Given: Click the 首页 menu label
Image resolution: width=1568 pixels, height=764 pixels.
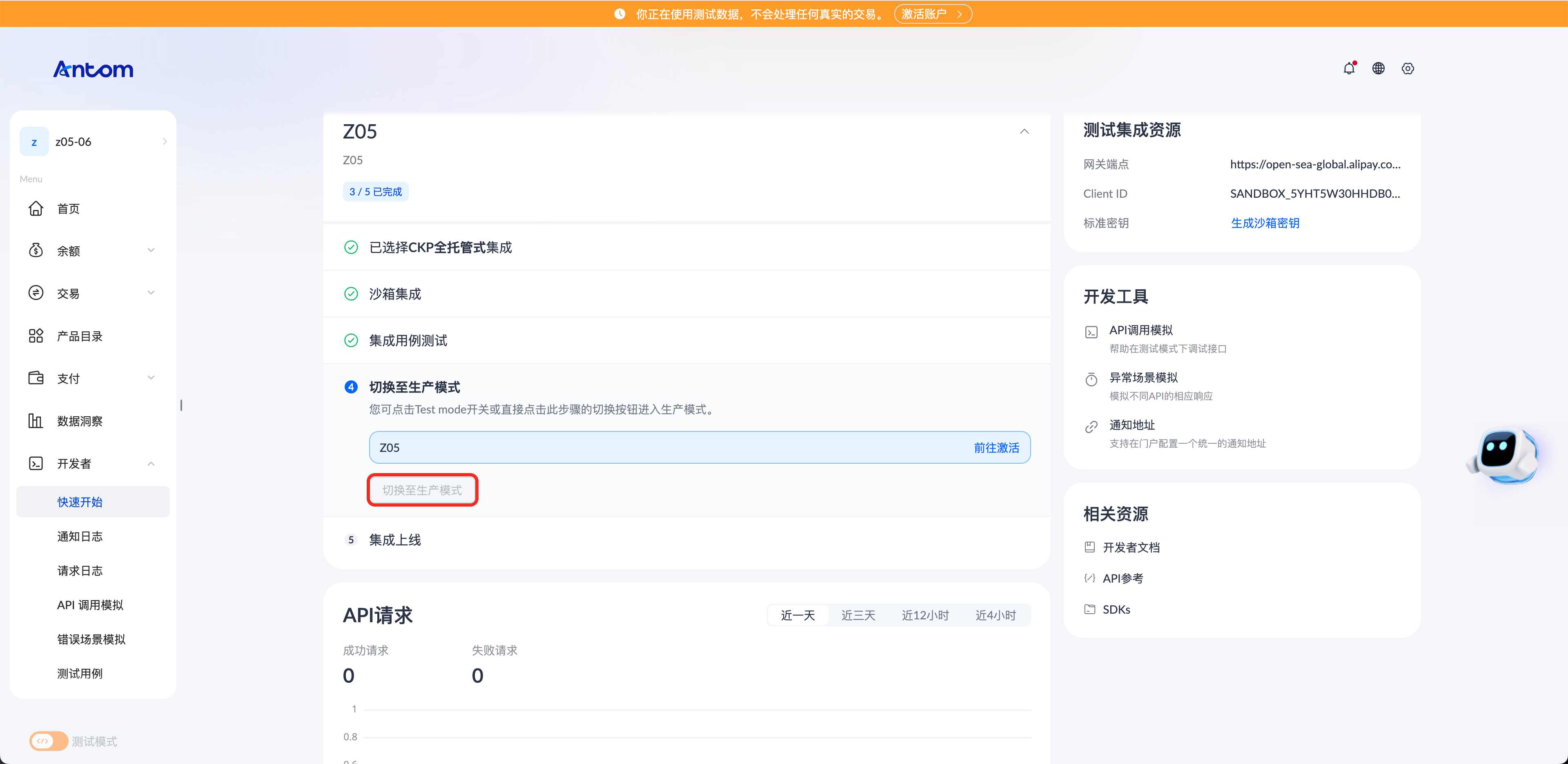Looking at the screenshot, I should [x=68, y=208].
